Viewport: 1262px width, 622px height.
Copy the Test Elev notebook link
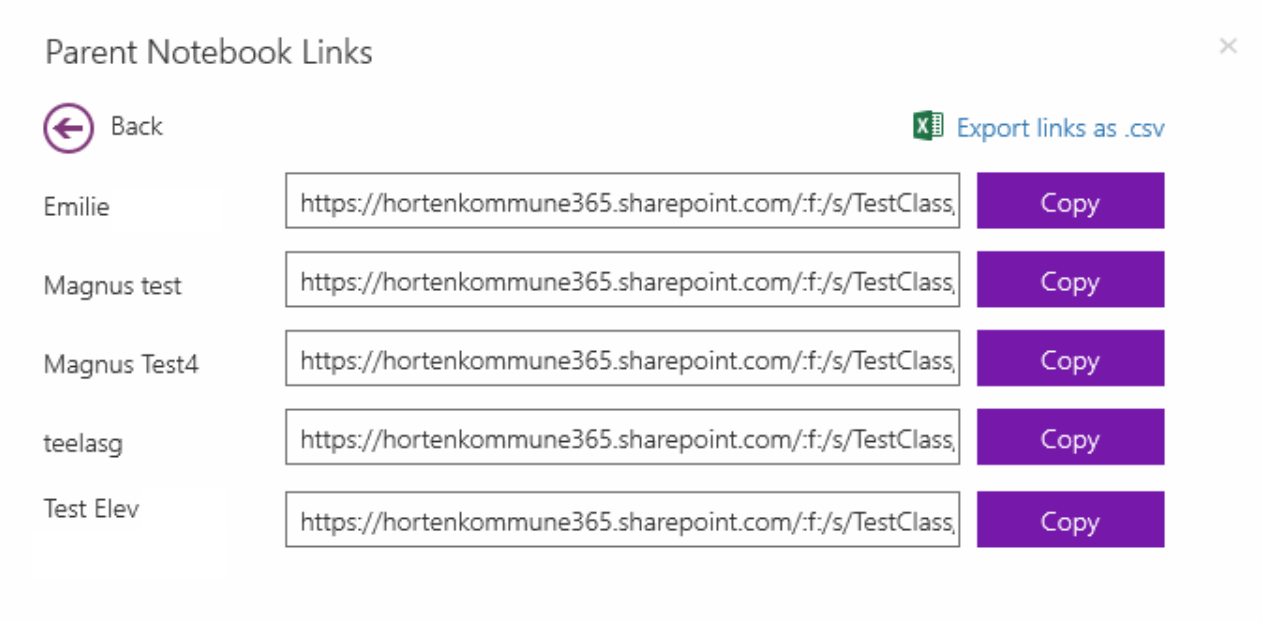click(1070, 520)
